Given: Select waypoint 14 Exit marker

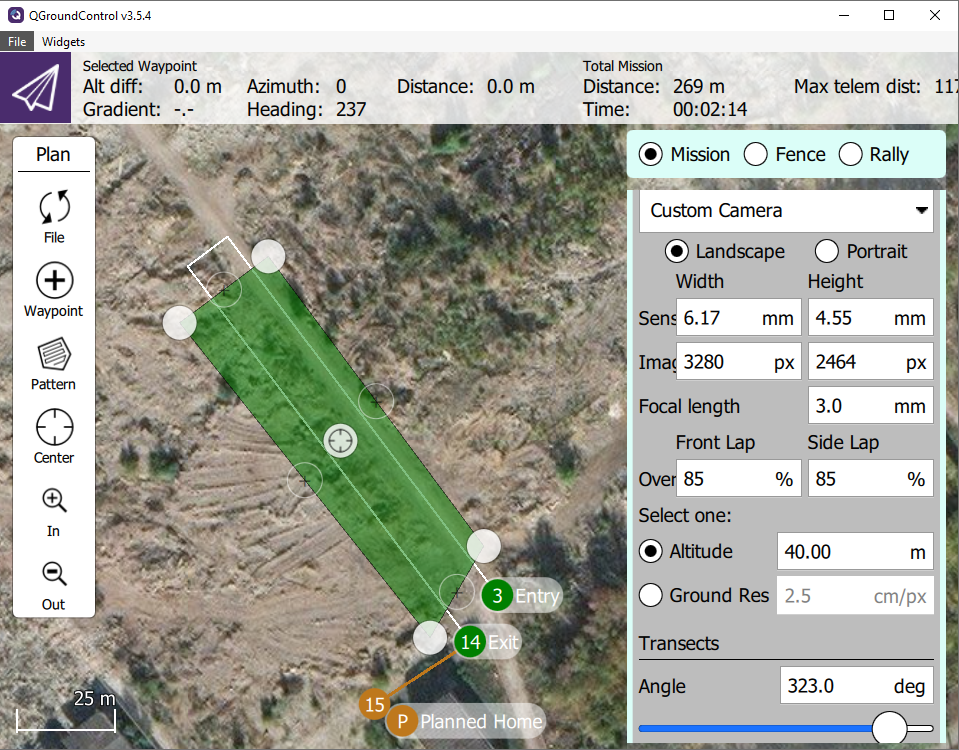Looking at the screenshot, I should point(470,642).
